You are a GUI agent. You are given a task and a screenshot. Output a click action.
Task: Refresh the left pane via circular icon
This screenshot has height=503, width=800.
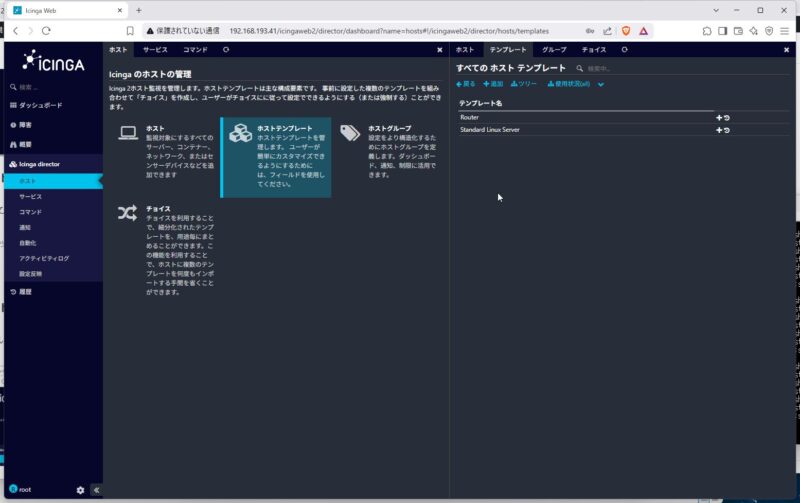point(226,49)
